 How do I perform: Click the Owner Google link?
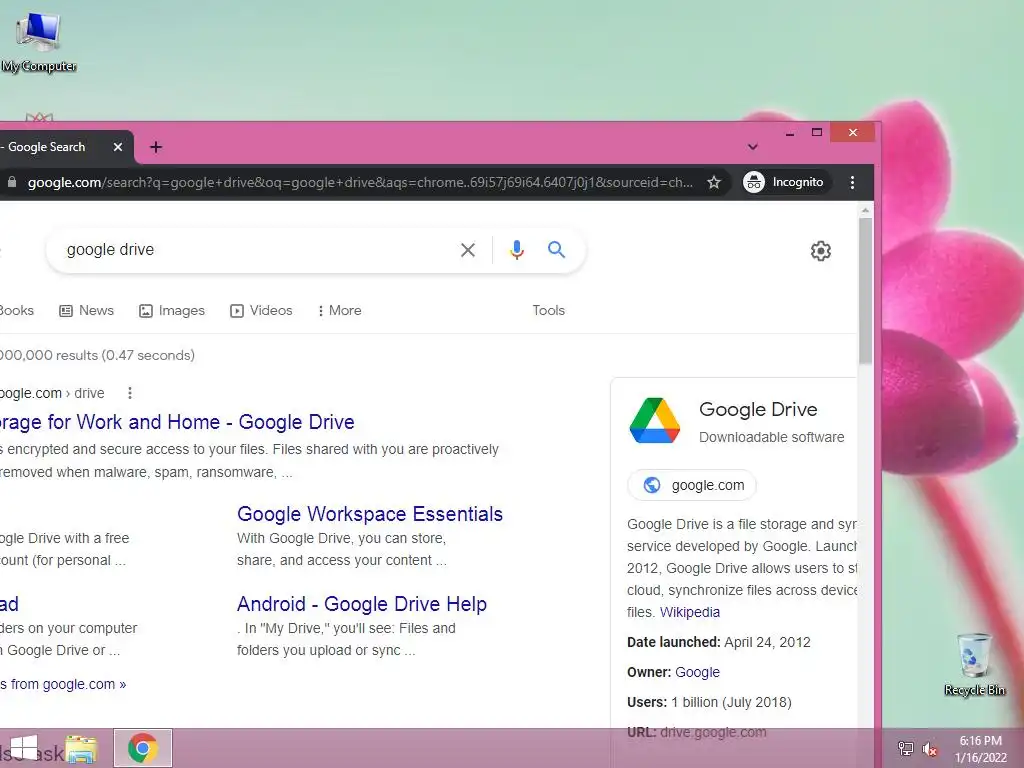[x=697, y=672]
